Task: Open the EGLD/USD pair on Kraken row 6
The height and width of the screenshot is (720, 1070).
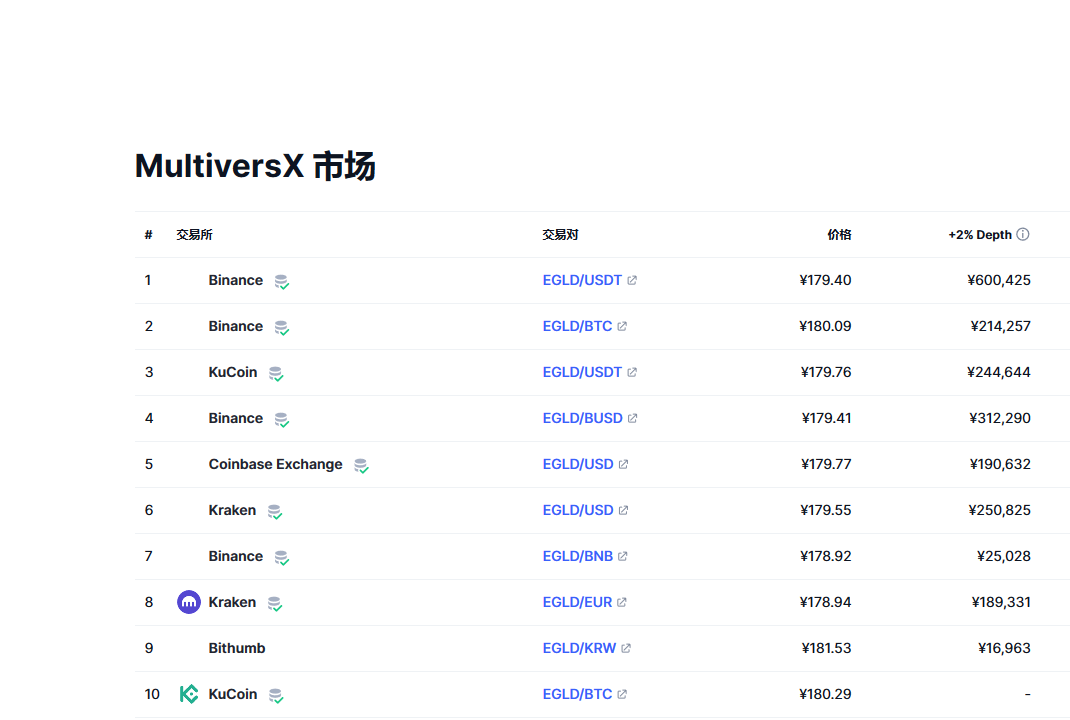Action: pos(578,510)
